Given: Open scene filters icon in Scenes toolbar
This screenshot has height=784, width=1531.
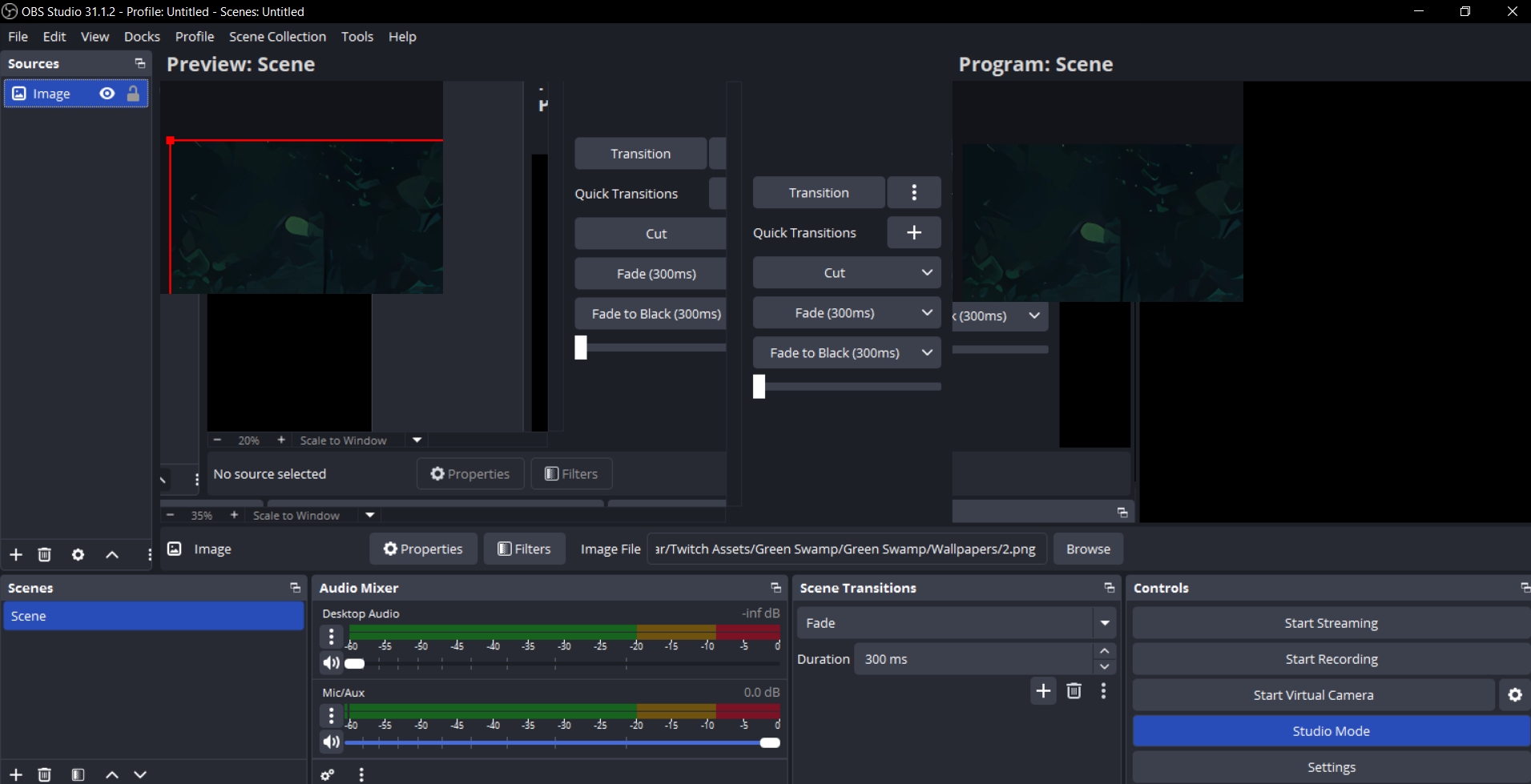Looking at the screenshot, I should point(78,774).
